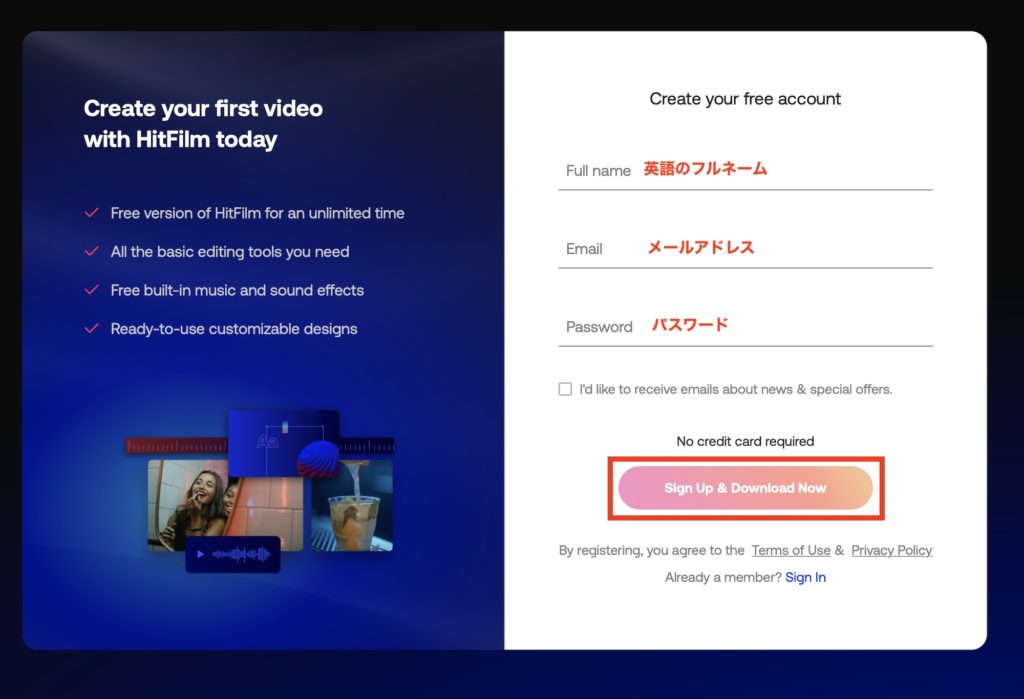Click the Password input field

pyautogui.click(x=745, y=327)
